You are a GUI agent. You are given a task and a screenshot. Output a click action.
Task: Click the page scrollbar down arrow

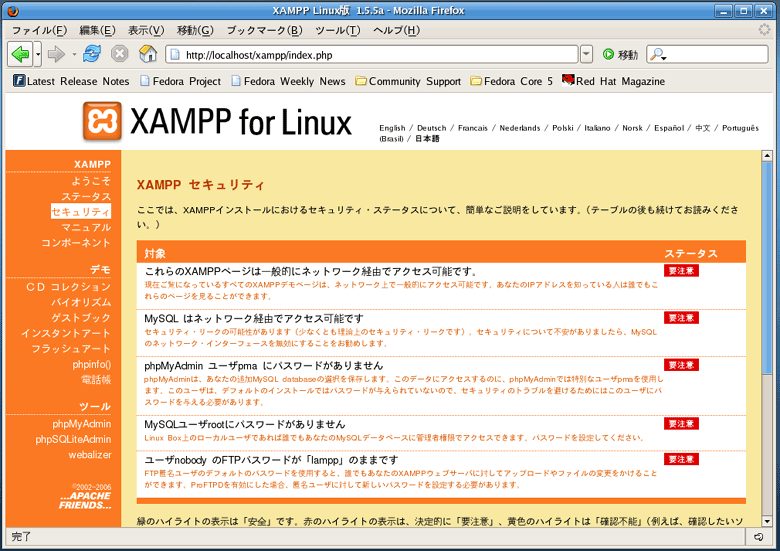point(767,521)
